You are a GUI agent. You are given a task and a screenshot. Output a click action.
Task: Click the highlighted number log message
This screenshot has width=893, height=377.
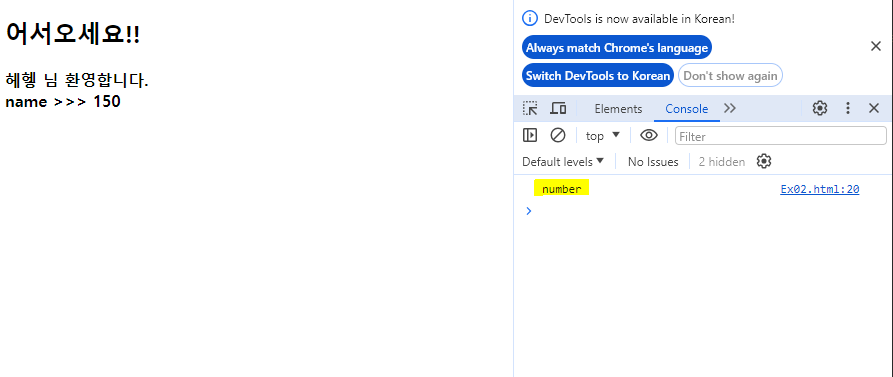pos(562,188)
